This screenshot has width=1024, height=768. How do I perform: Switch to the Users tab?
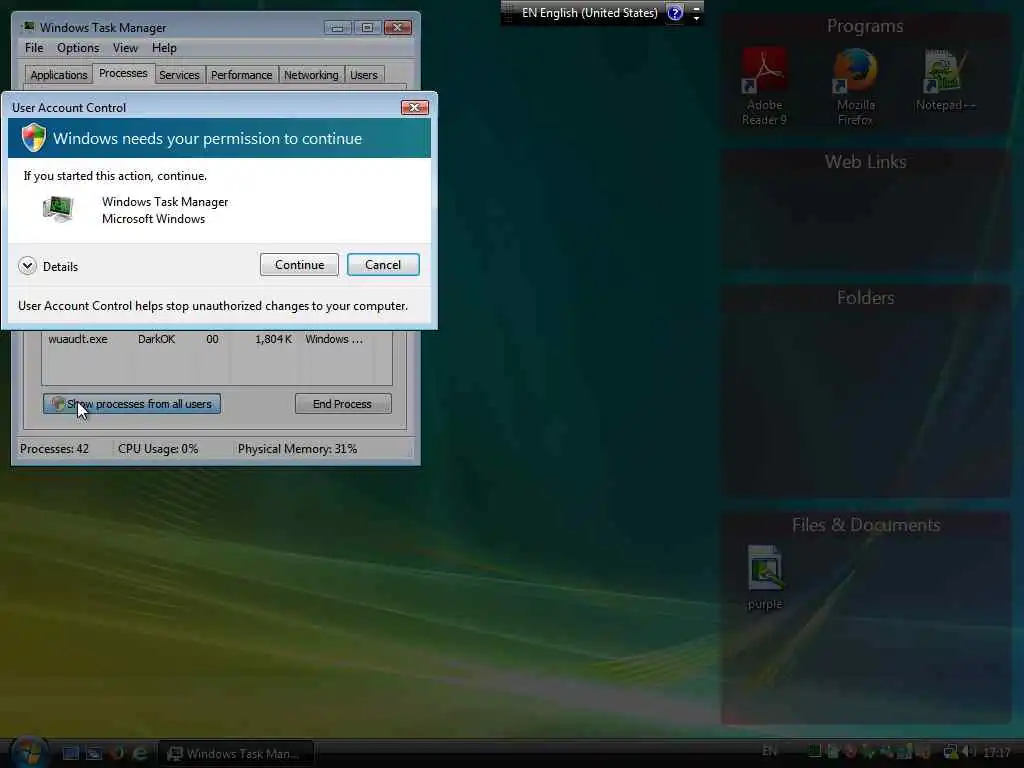363,74
